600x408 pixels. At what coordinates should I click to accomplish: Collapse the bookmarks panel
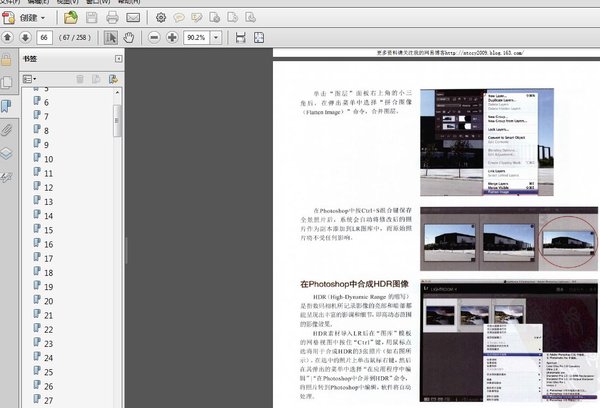point(118,59)
